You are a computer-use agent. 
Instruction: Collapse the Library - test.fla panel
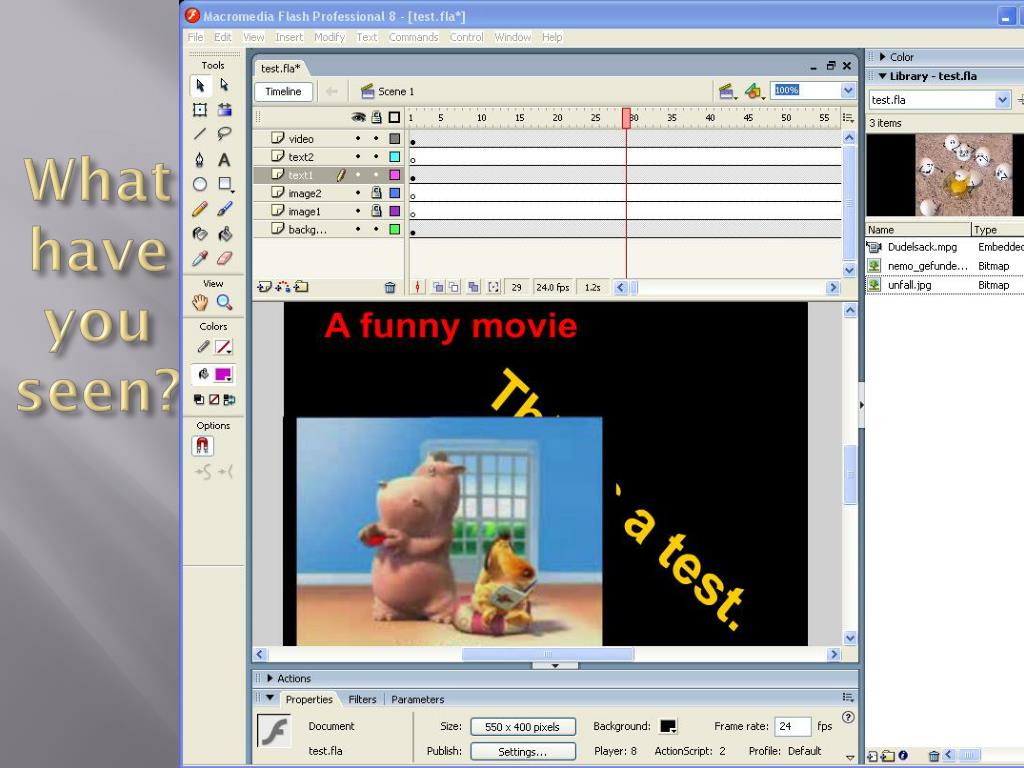[883, 76]
